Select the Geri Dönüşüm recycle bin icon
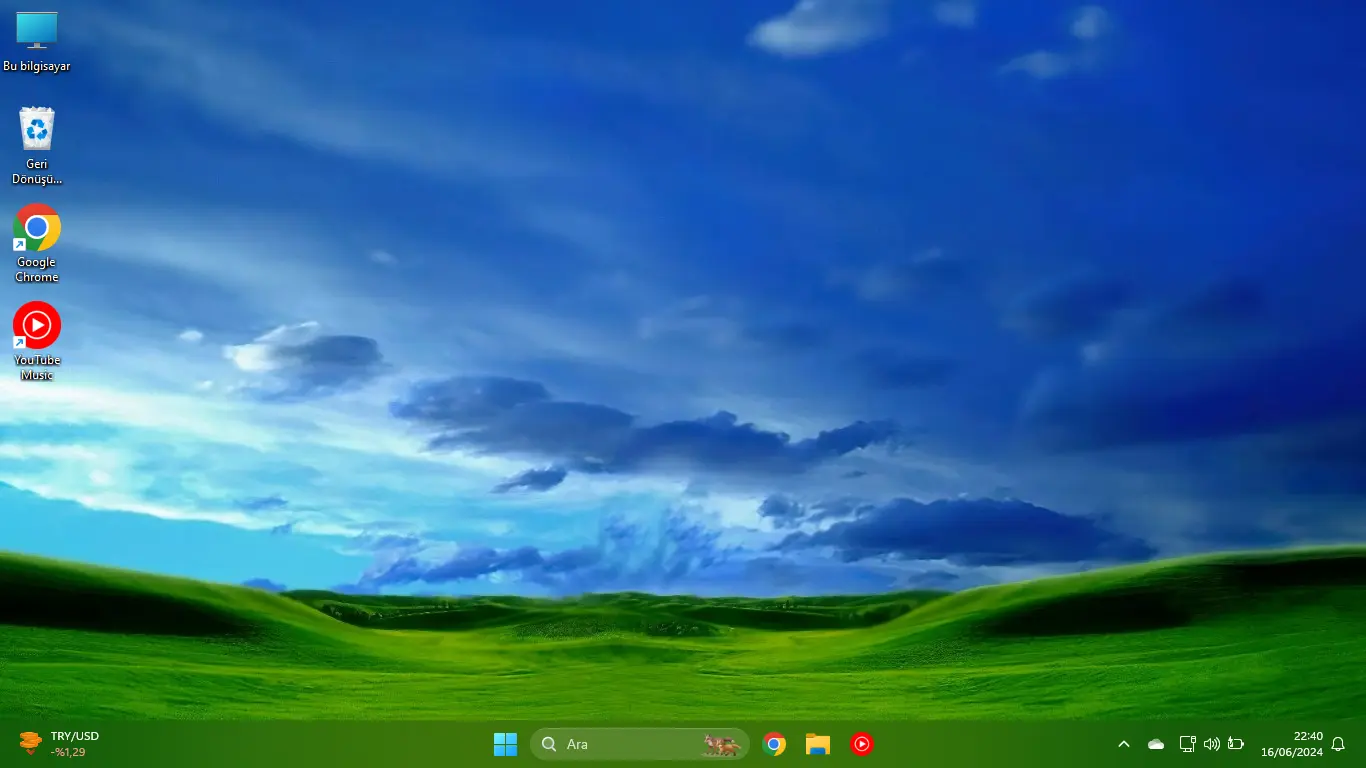The width and height of the screenshot is (1366, 768). coord(37,146)
